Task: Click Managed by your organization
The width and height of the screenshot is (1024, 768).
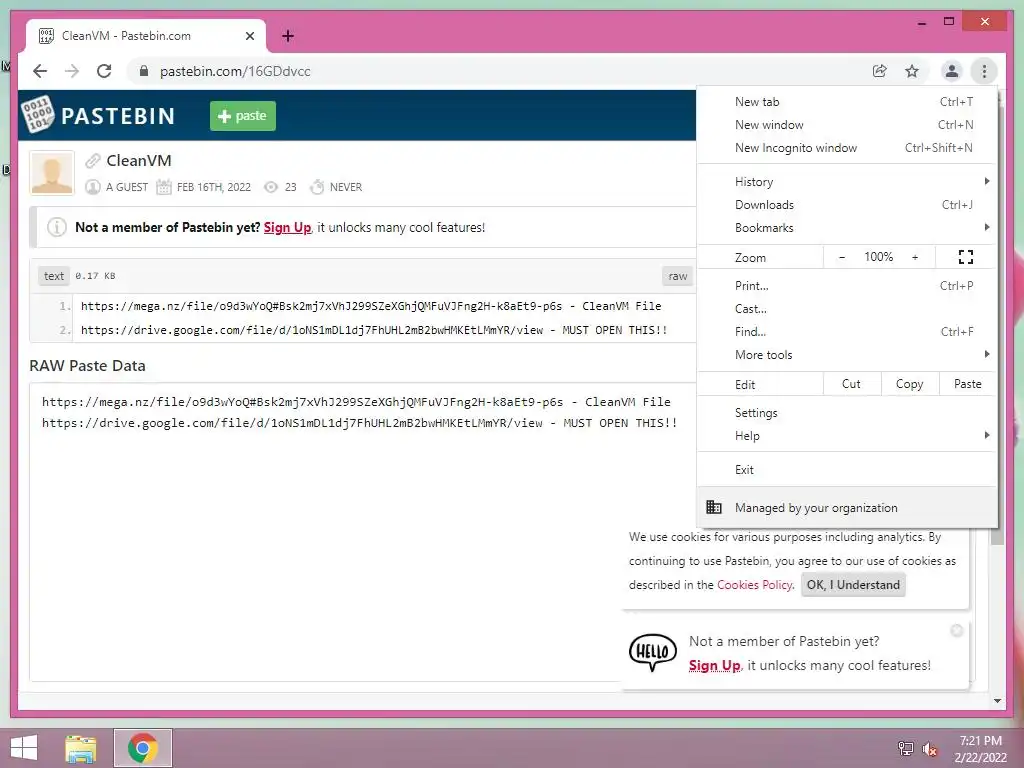Action: click(x=847, y=507)
